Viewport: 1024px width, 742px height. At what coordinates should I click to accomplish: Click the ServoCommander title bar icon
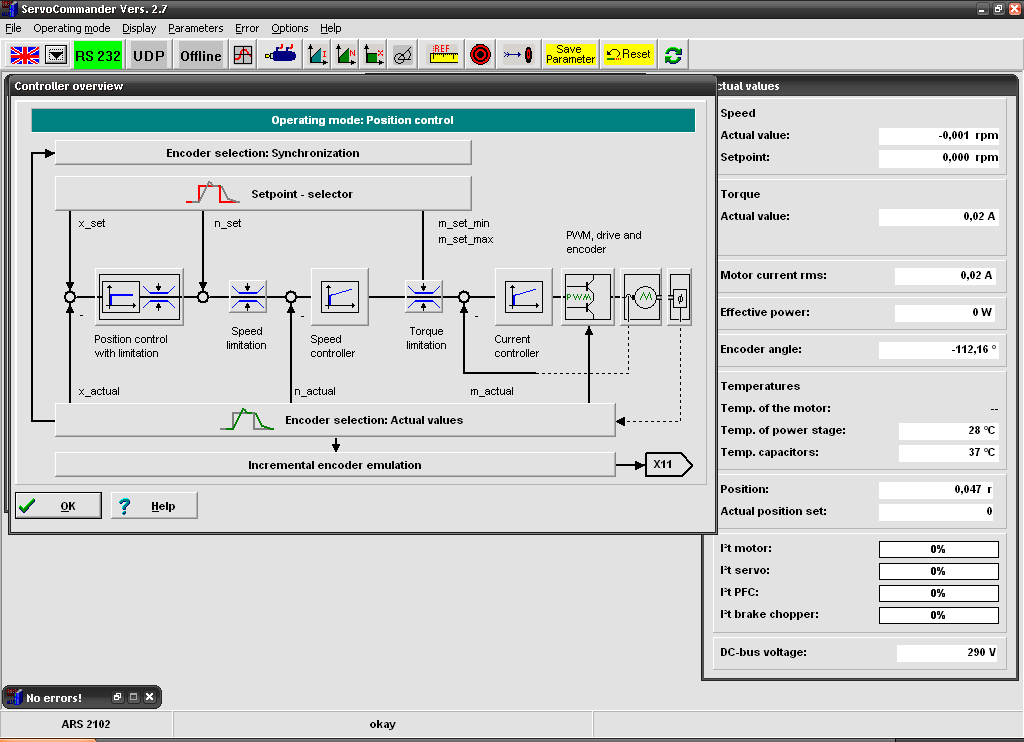9,9
